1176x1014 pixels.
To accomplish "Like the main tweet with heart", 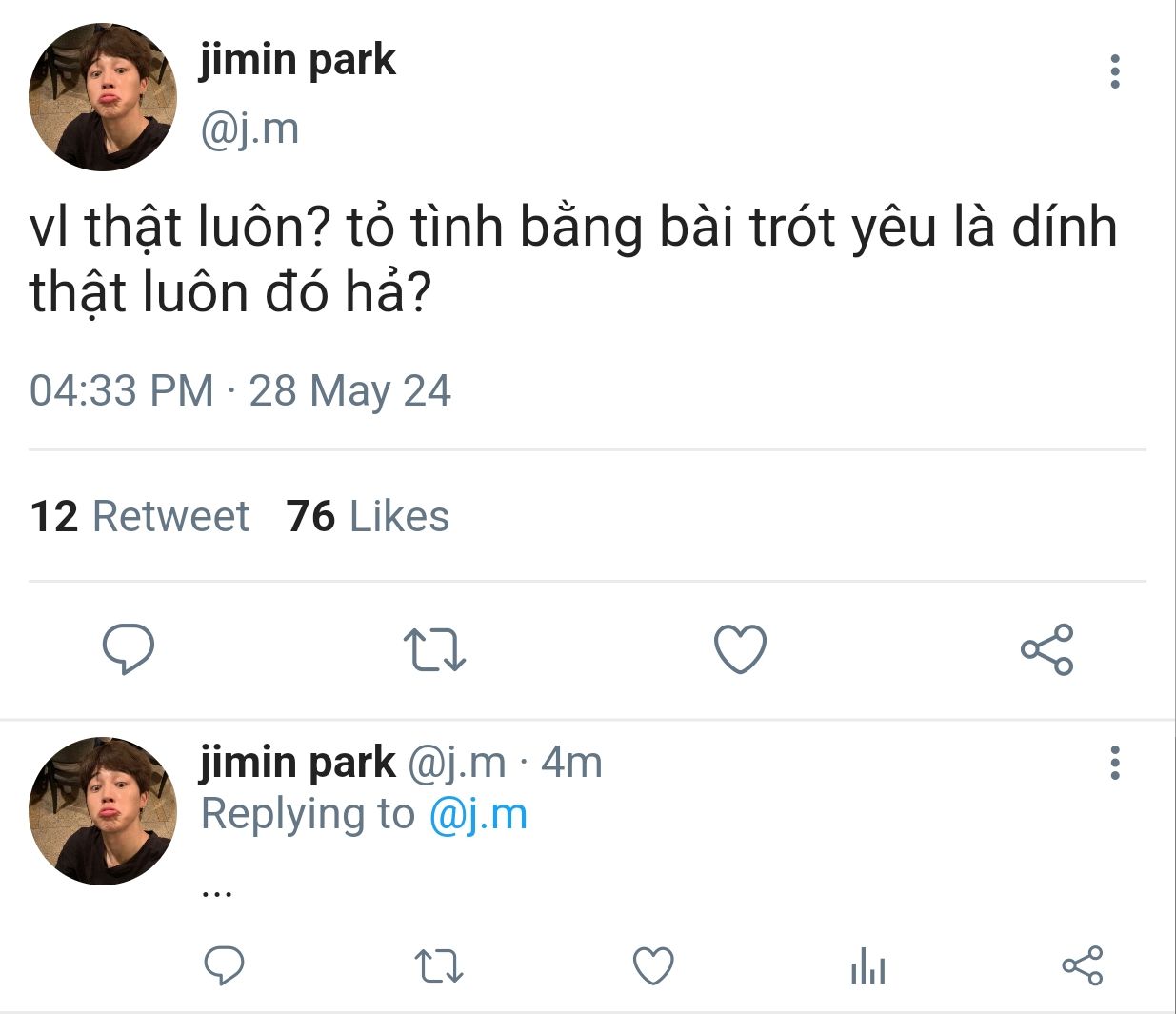I will 740,649.
